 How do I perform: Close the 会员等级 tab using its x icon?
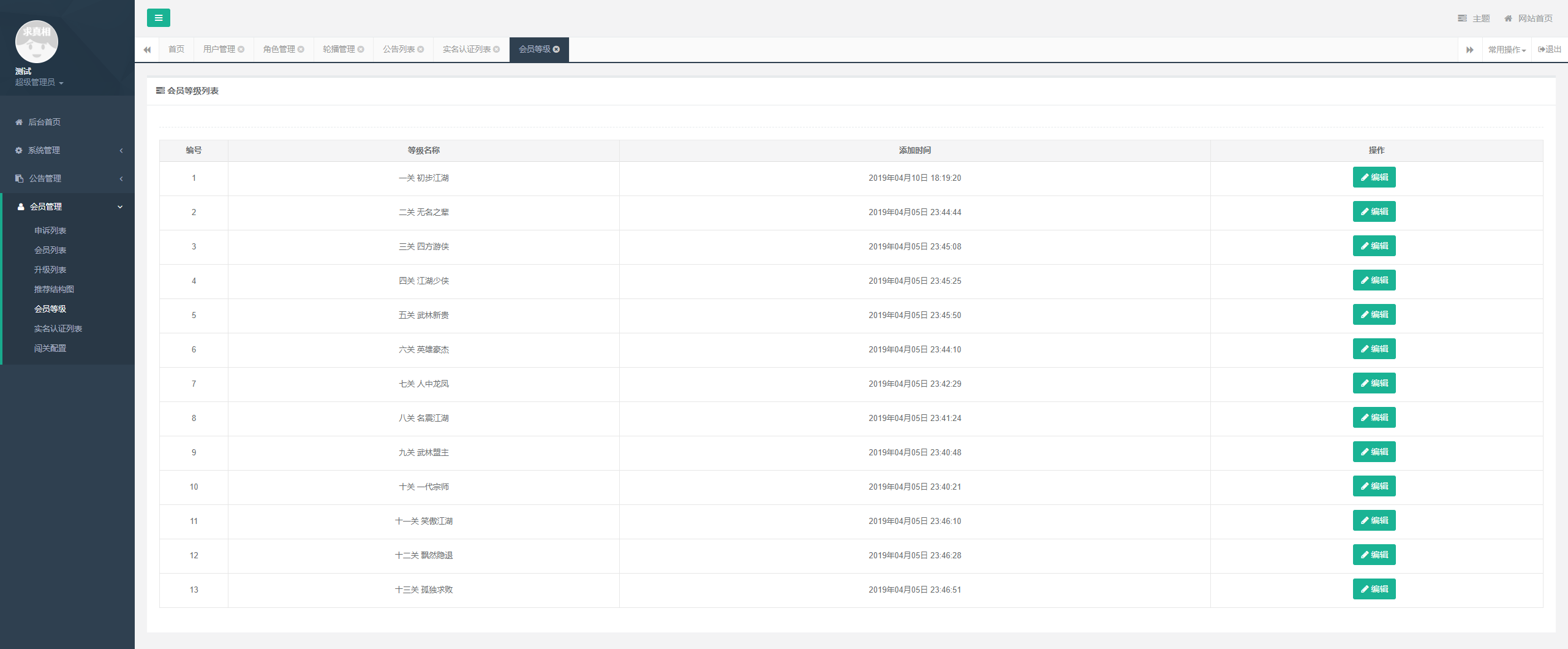[x=556, y=50]
